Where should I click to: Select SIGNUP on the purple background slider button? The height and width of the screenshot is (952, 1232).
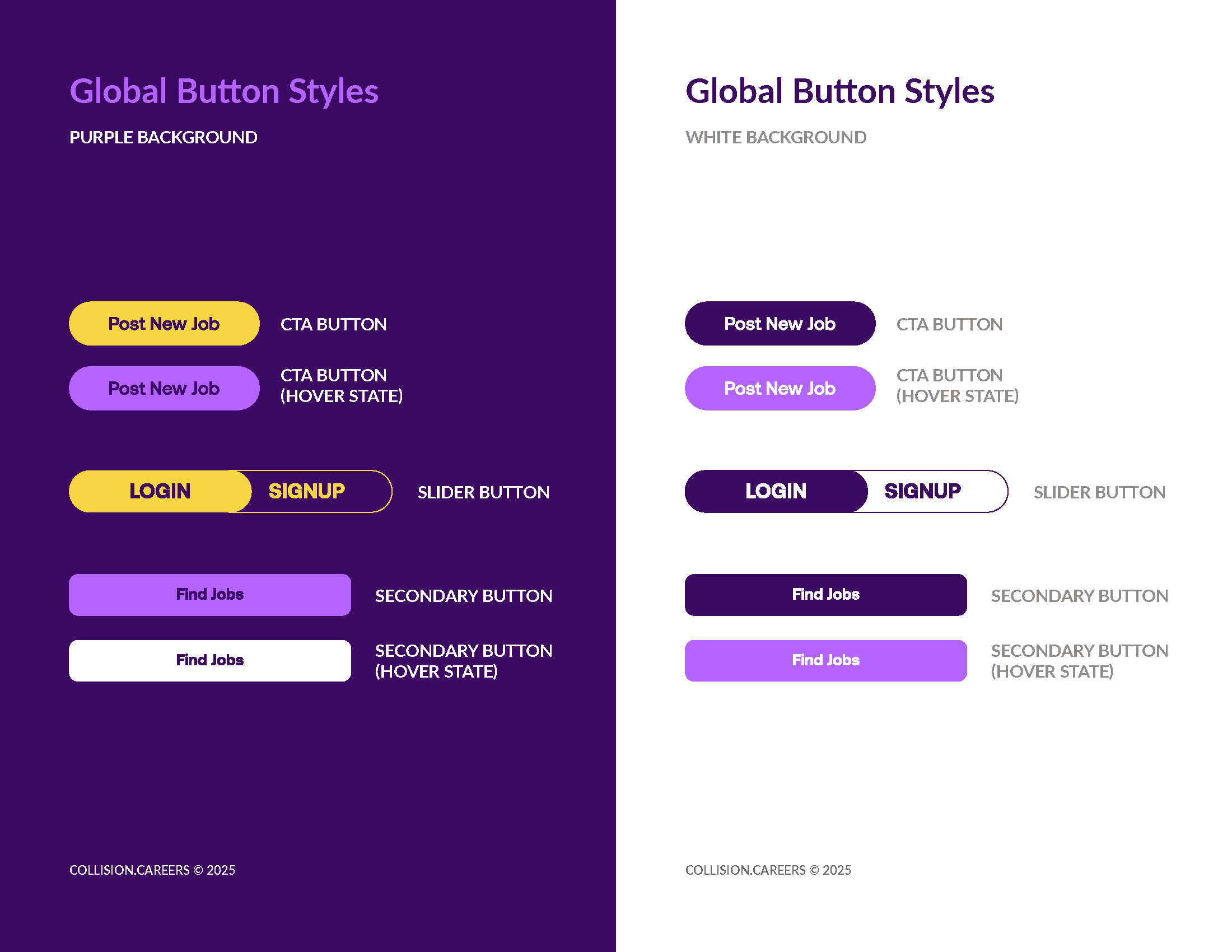(307, 491)
